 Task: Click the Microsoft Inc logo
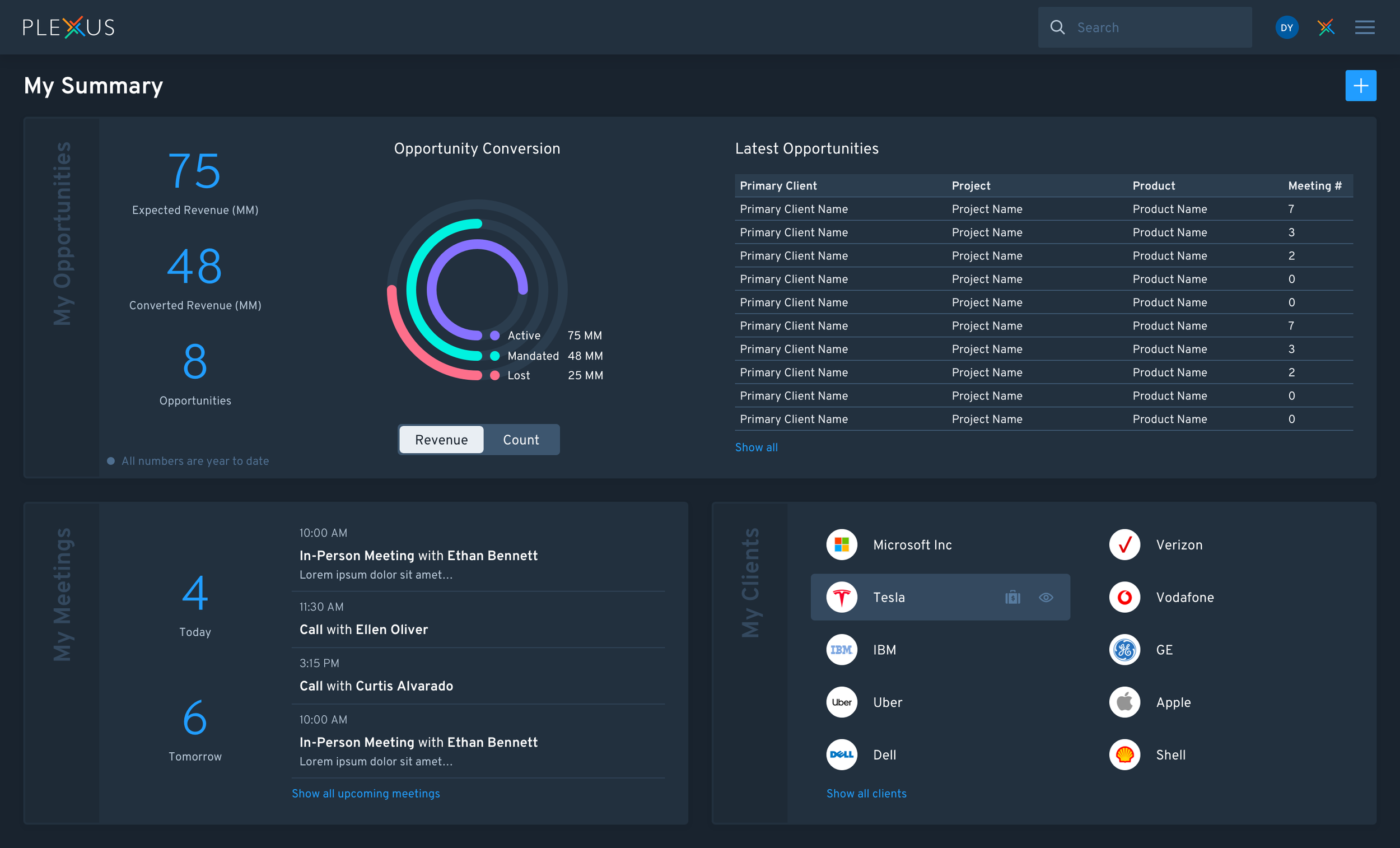842,544
